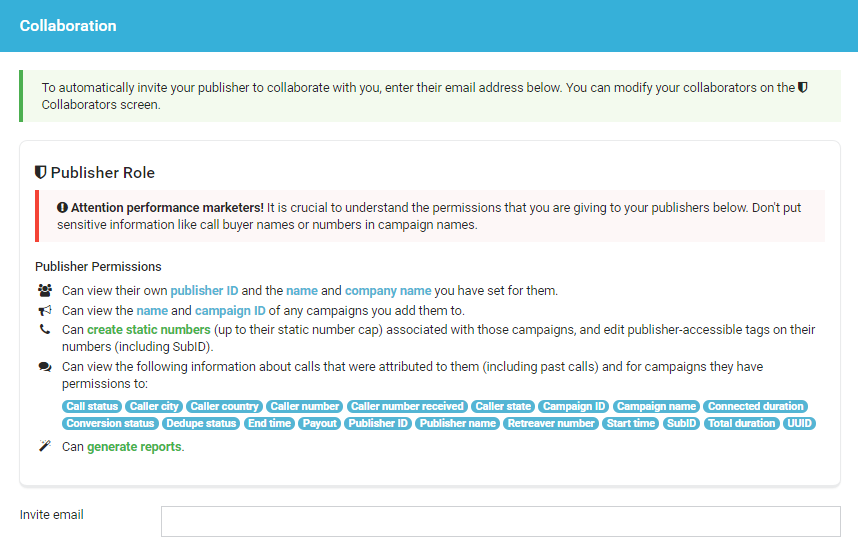Click the magic wand reports icon
Image resolution: width=858 pixels, height=544 pixels.
[45, 446]
